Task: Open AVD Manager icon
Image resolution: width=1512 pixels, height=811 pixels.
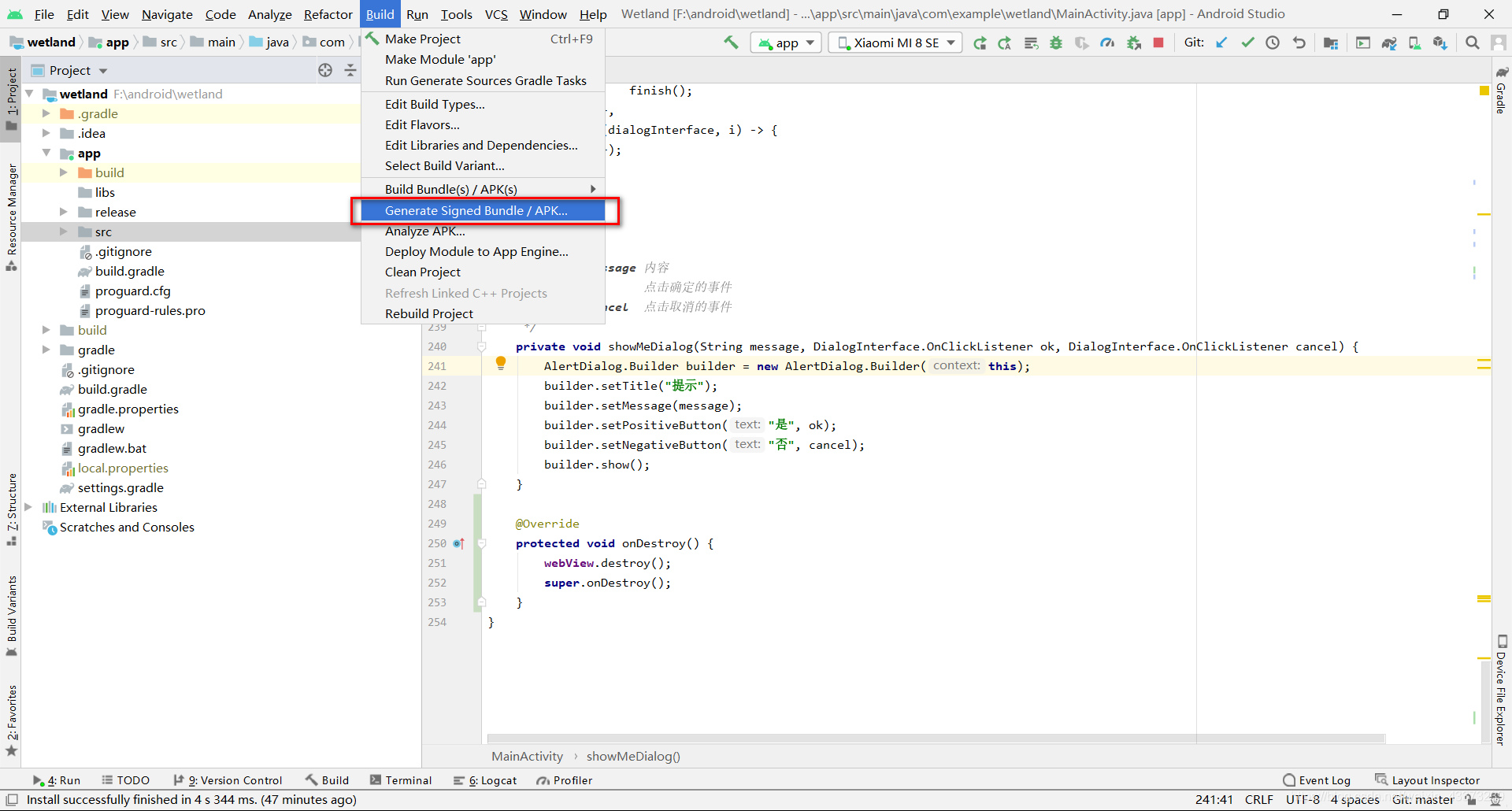Action: click(x=1414, y=43)
